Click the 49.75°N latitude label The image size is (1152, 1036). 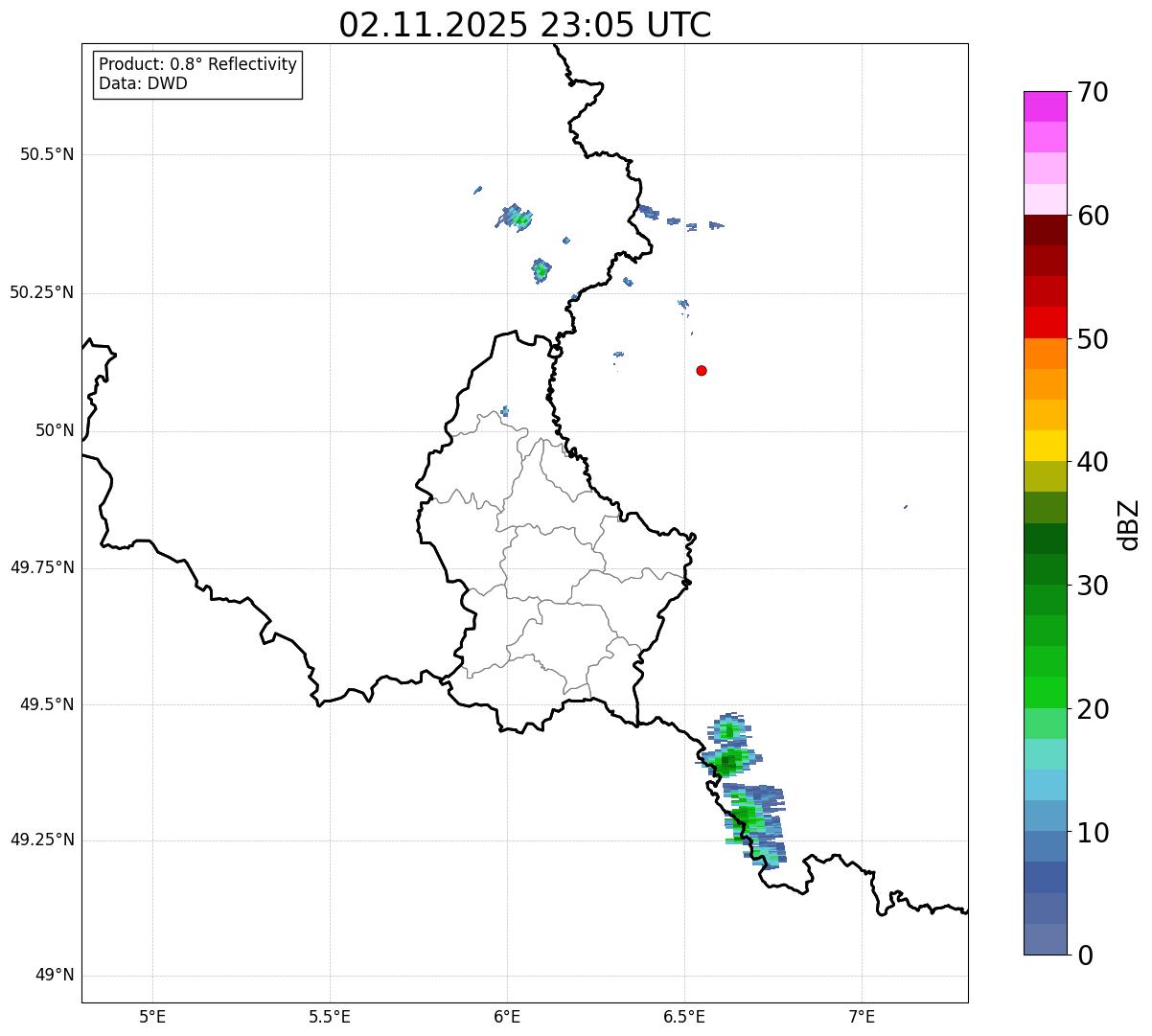tap(42, 567)
